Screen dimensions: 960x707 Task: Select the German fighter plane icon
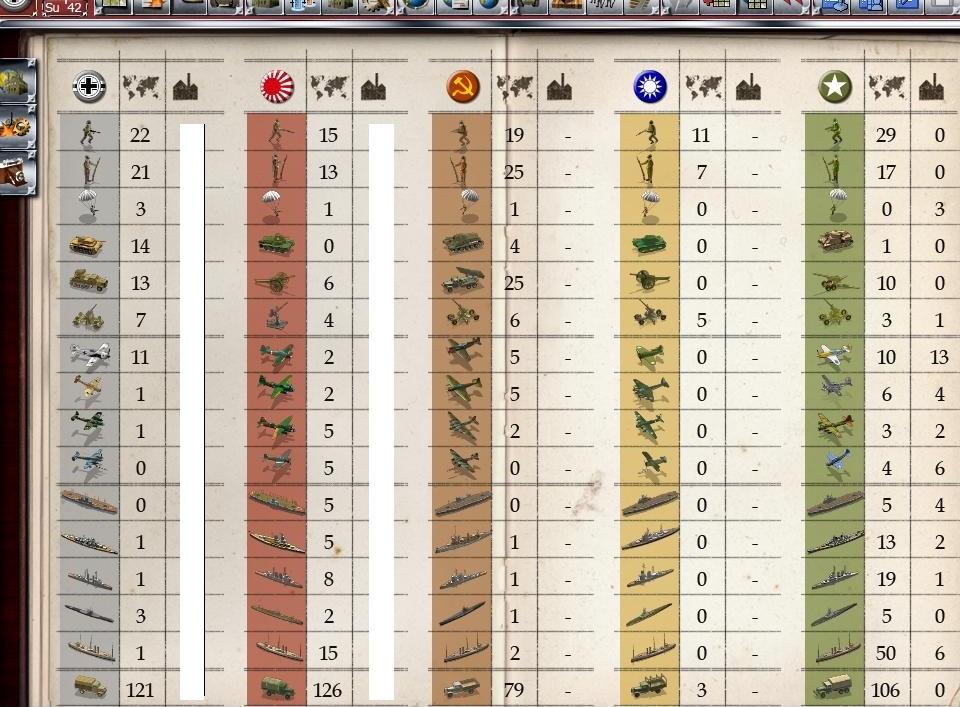point(89,355)
